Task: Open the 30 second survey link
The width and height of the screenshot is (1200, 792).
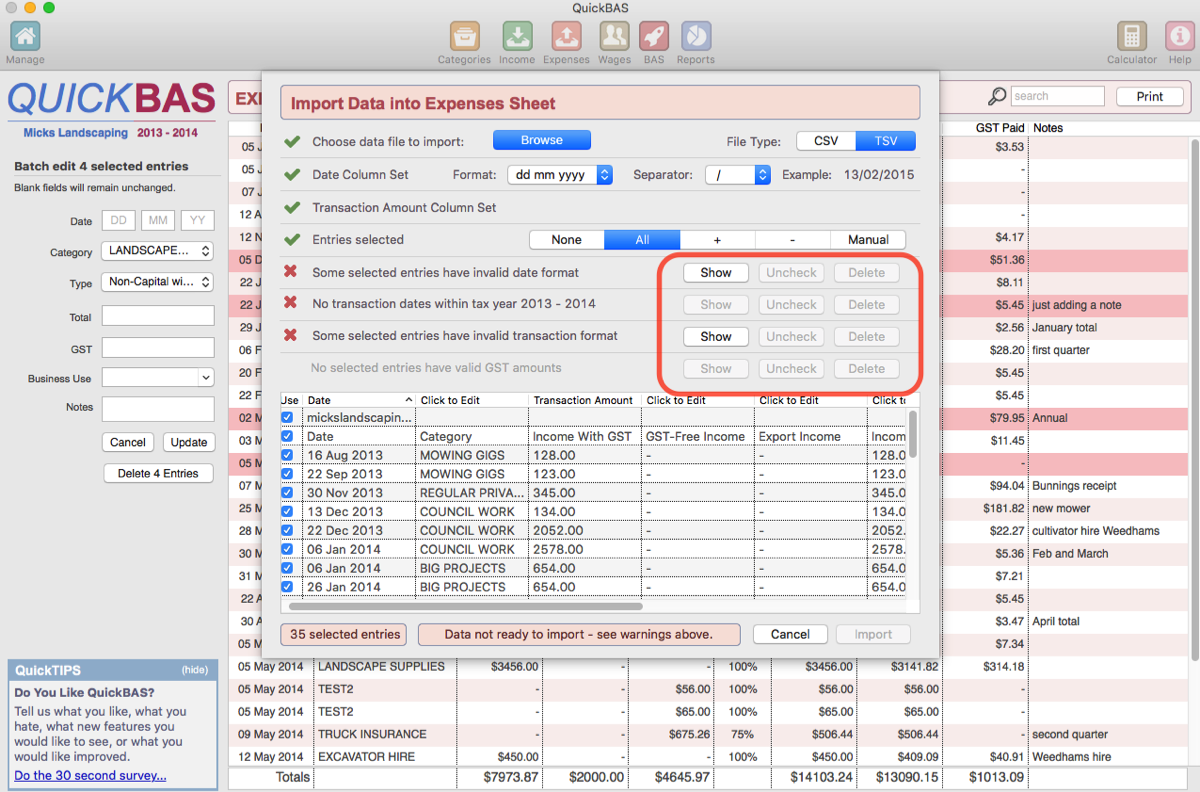Action: (x=90, y=776)
